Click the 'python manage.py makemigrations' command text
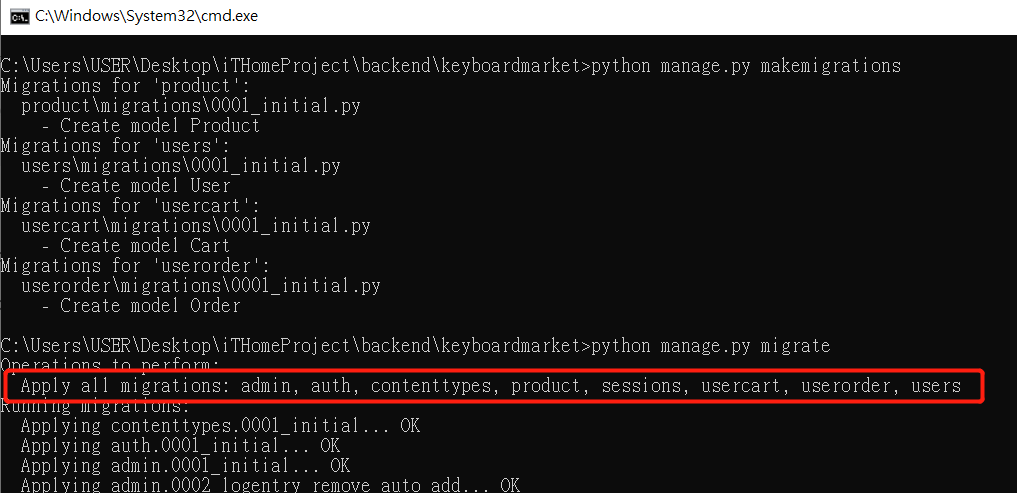Viewport: 1017px width, 493px height. pos(746,66)
